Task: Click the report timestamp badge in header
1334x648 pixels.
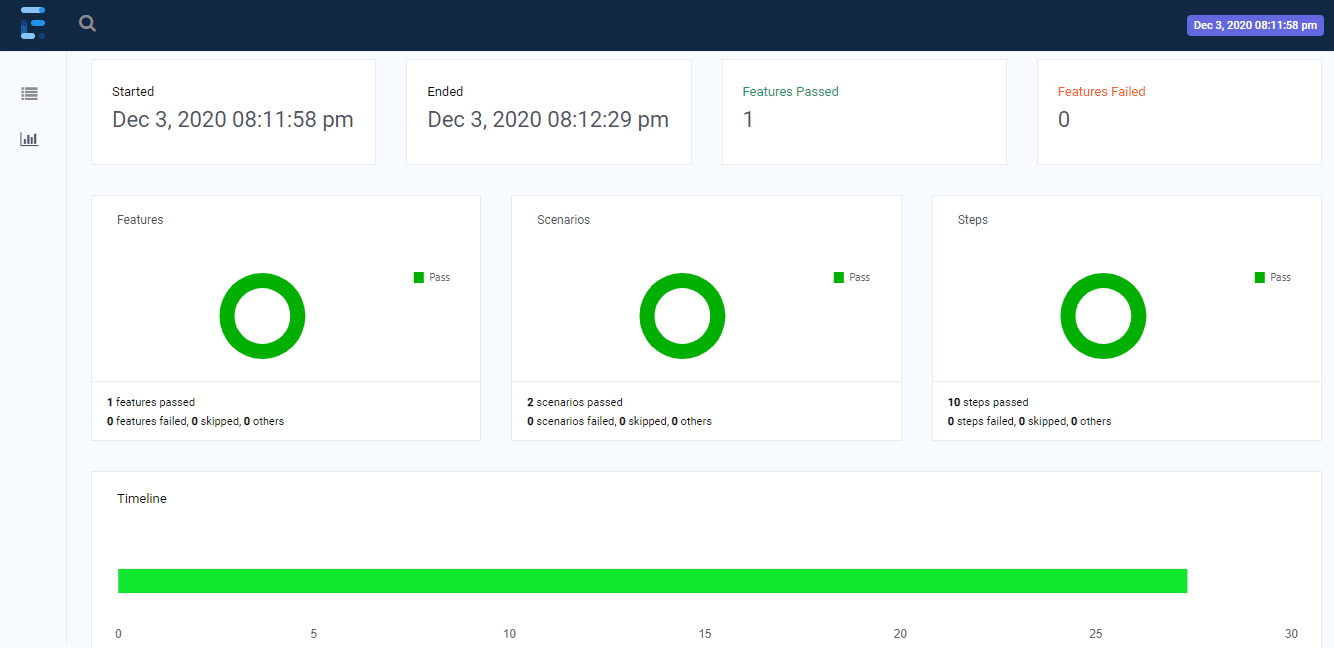Action: point(1255,26)
